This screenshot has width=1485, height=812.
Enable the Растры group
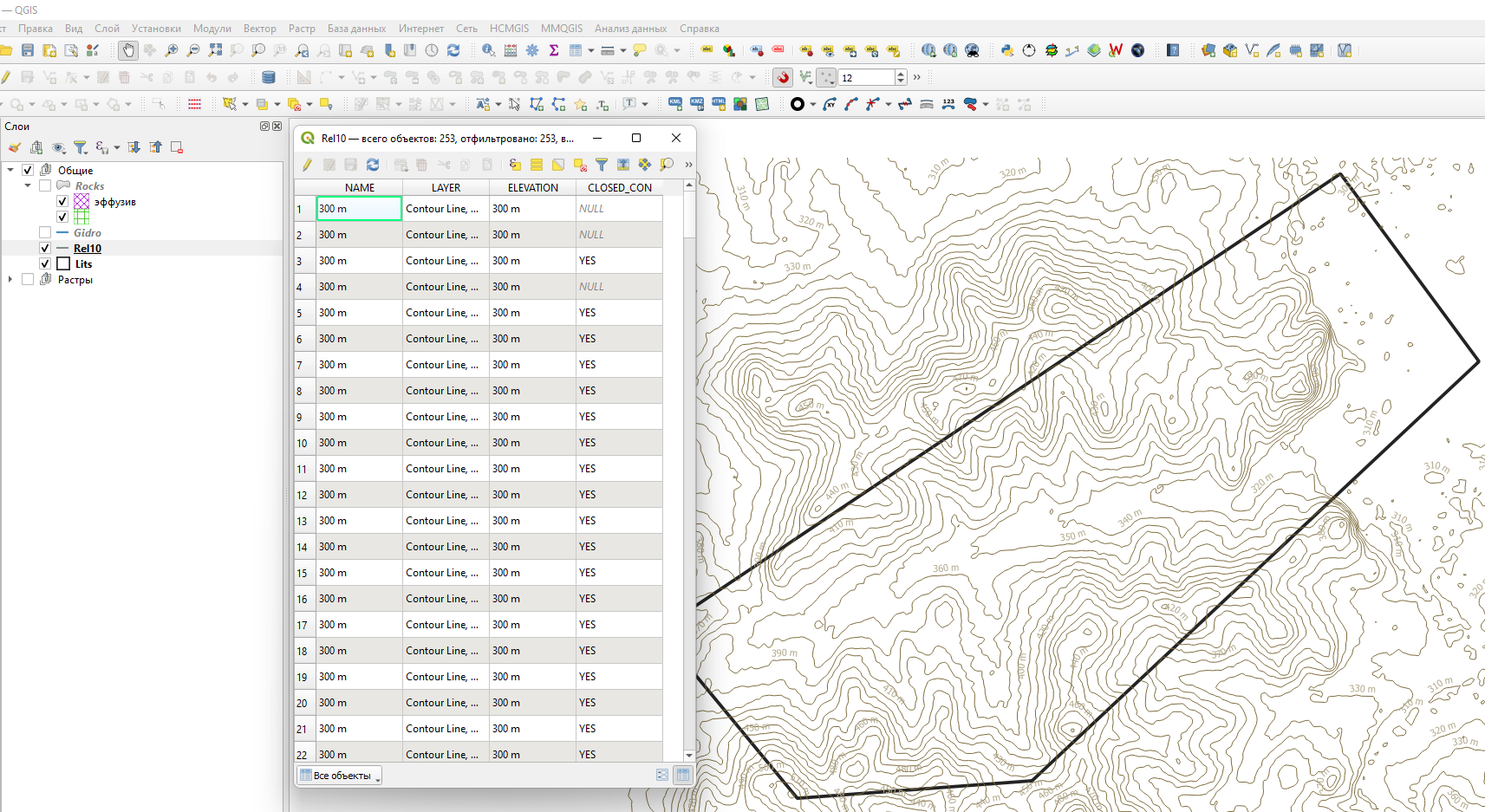coord(28,280)
